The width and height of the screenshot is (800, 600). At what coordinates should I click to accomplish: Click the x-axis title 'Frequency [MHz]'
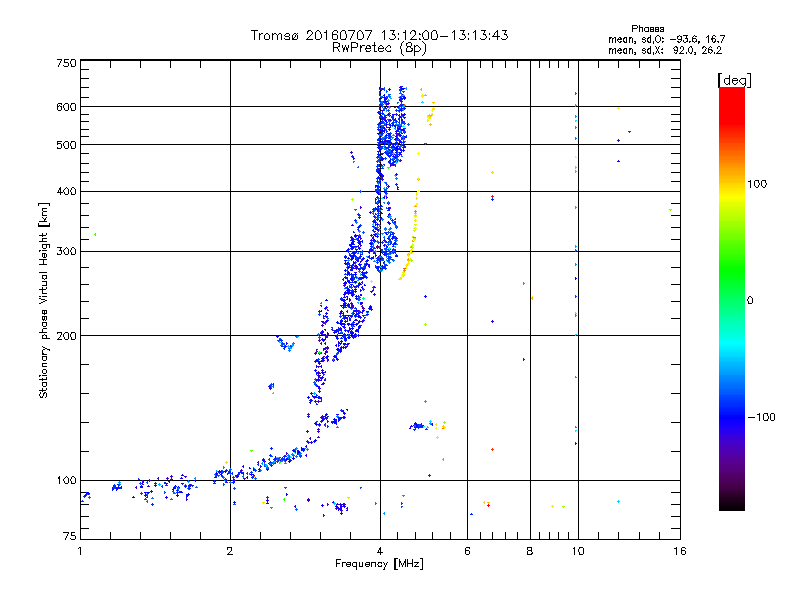[x=379, y=564]
